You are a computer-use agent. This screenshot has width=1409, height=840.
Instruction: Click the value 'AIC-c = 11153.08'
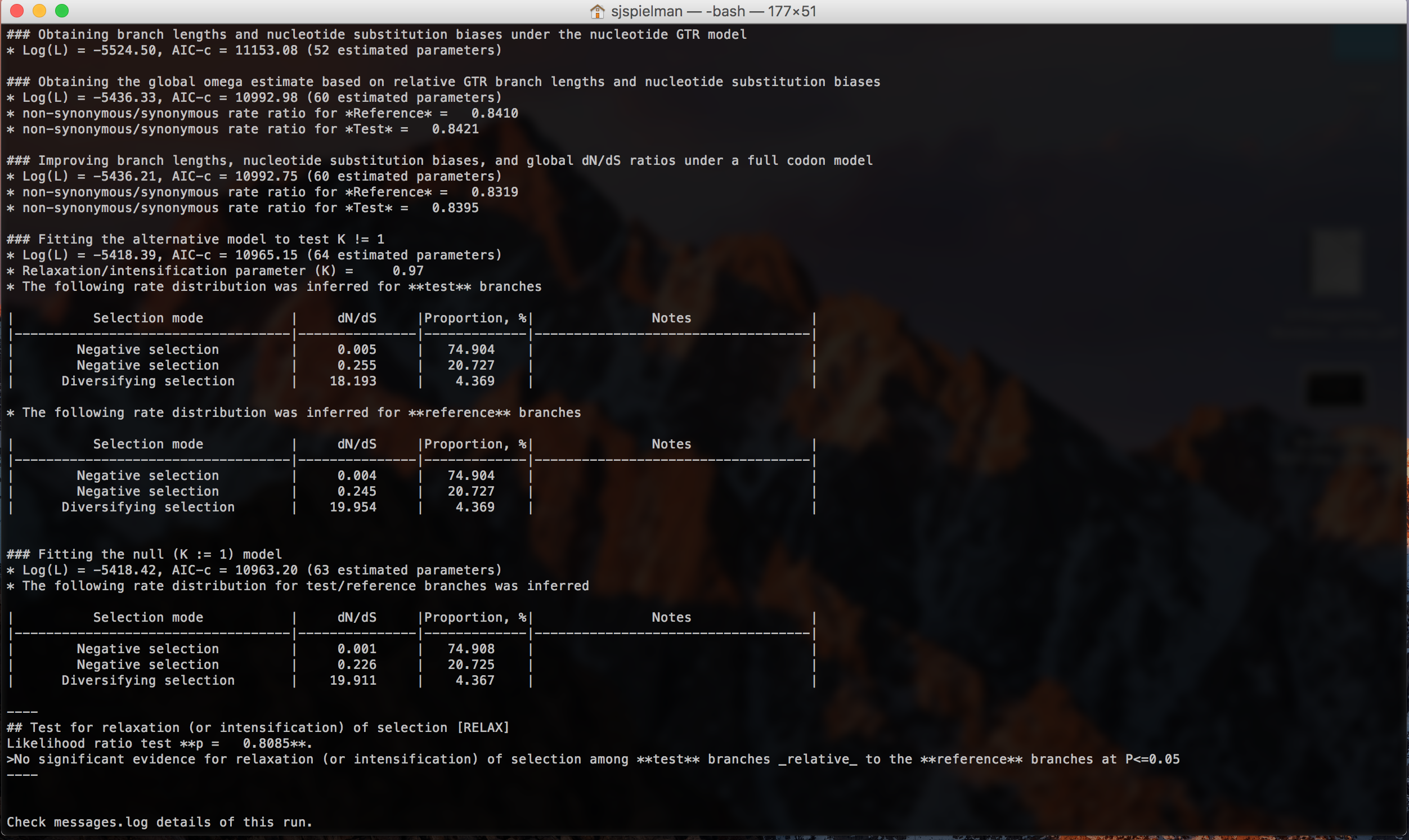235,51
